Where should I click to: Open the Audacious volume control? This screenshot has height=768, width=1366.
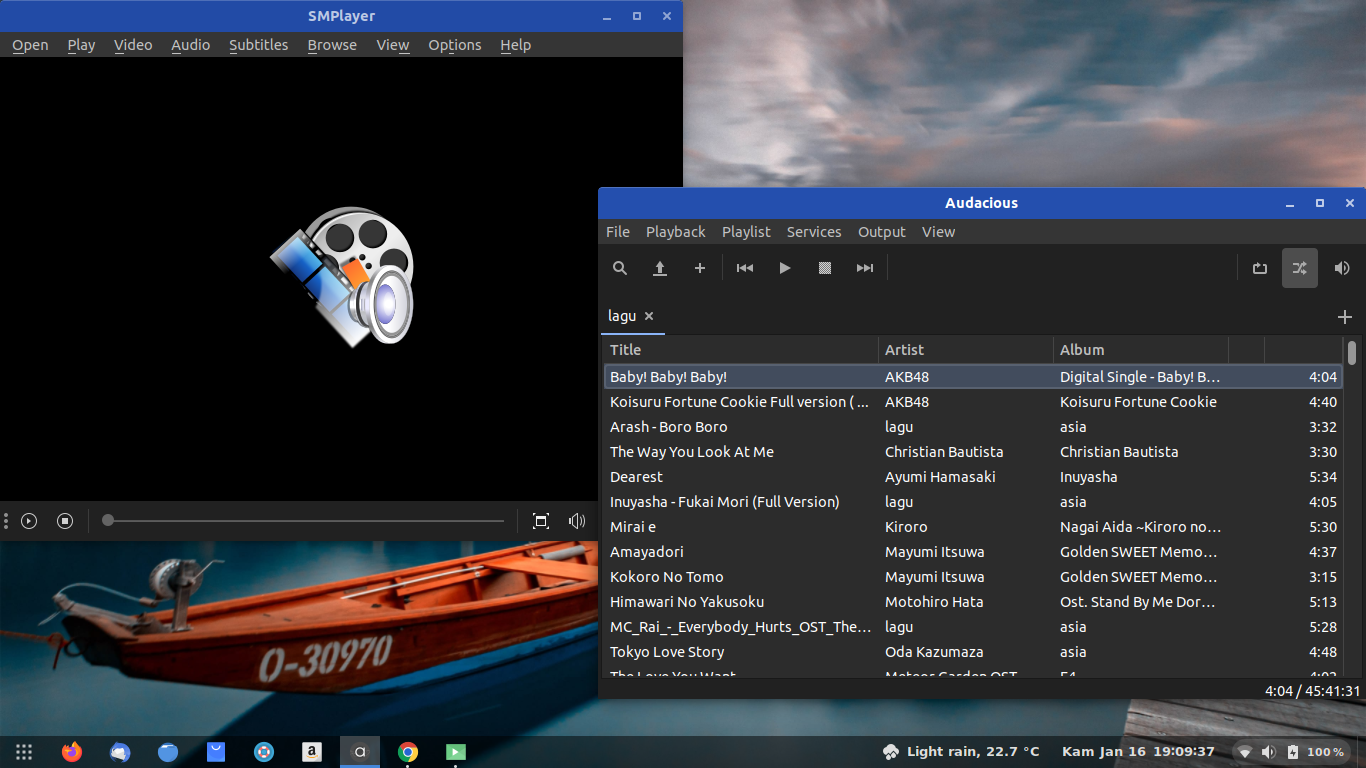(1342, 268)
